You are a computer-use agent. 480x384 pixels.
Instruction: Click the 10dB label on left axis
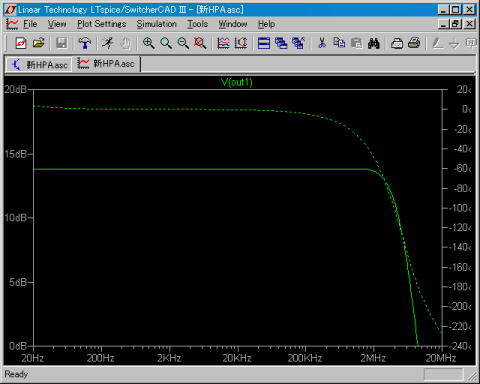[16, 218]
